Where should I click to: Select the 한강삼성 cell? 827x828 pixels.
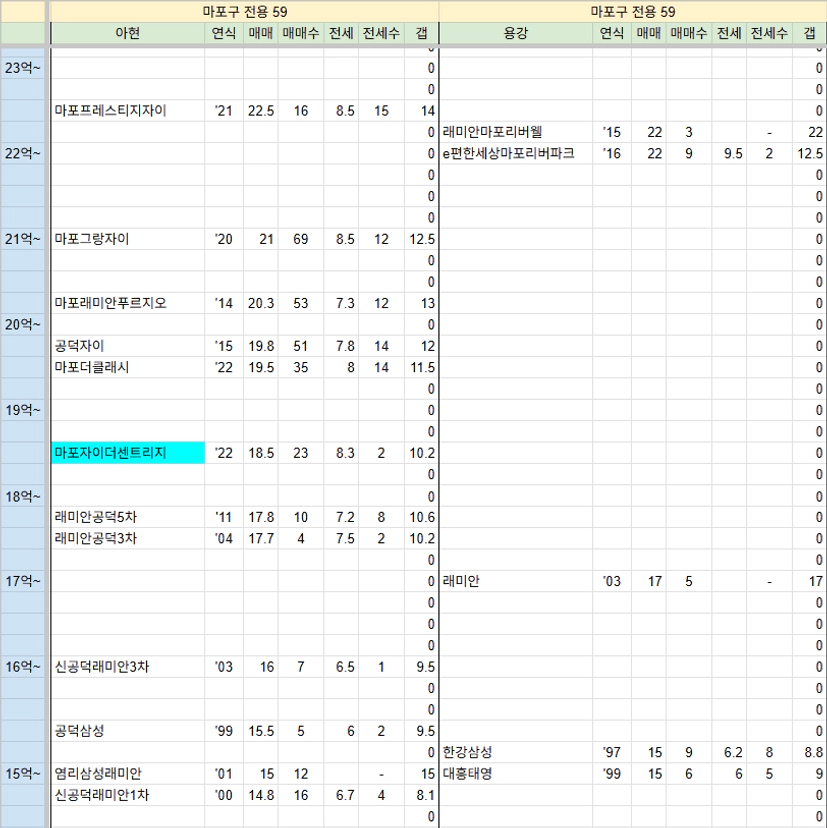click(x=516, y=752)
